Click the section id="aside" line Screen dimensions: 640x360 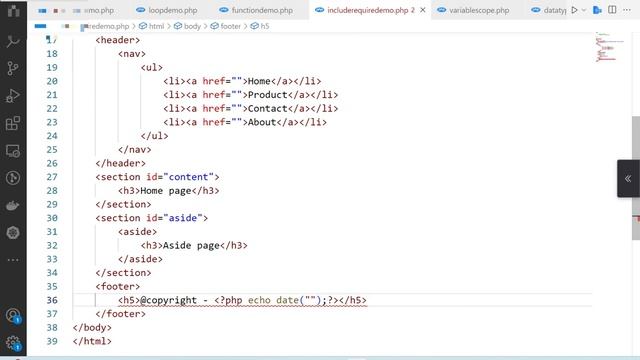(152, 218)
